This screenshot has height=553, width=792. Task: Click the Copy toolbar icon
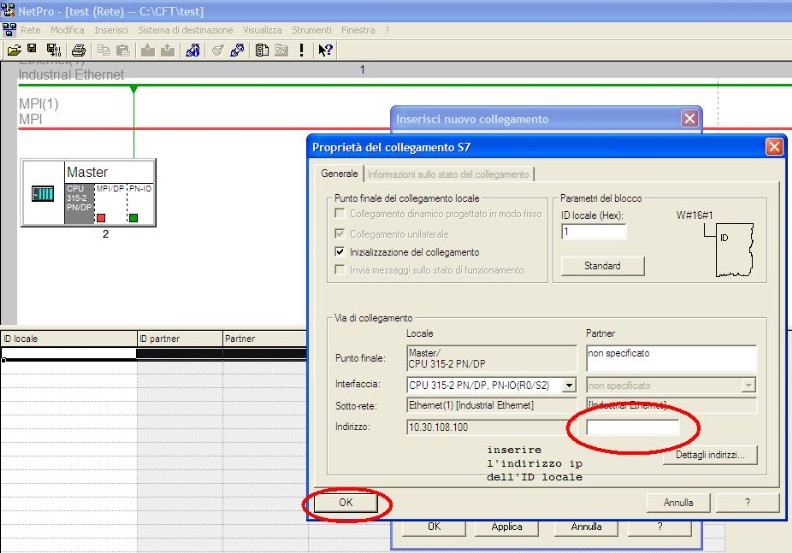coord(104,50)
